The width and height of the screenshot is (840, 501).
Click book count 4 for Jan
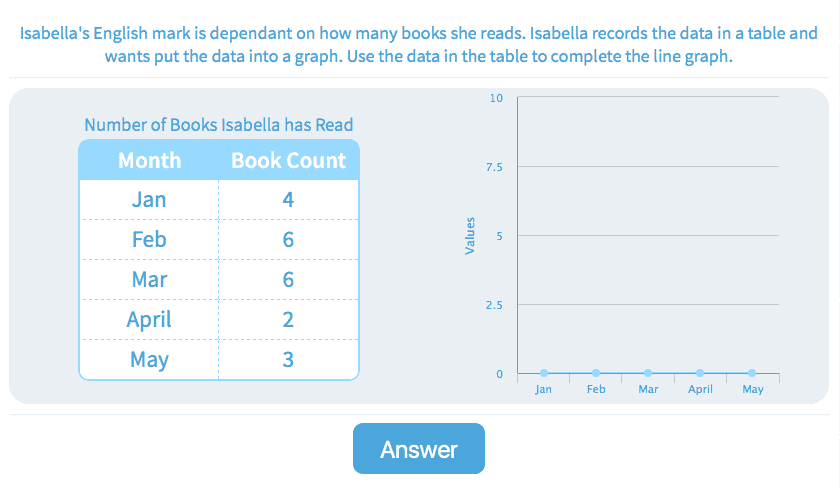click(288, 200)
